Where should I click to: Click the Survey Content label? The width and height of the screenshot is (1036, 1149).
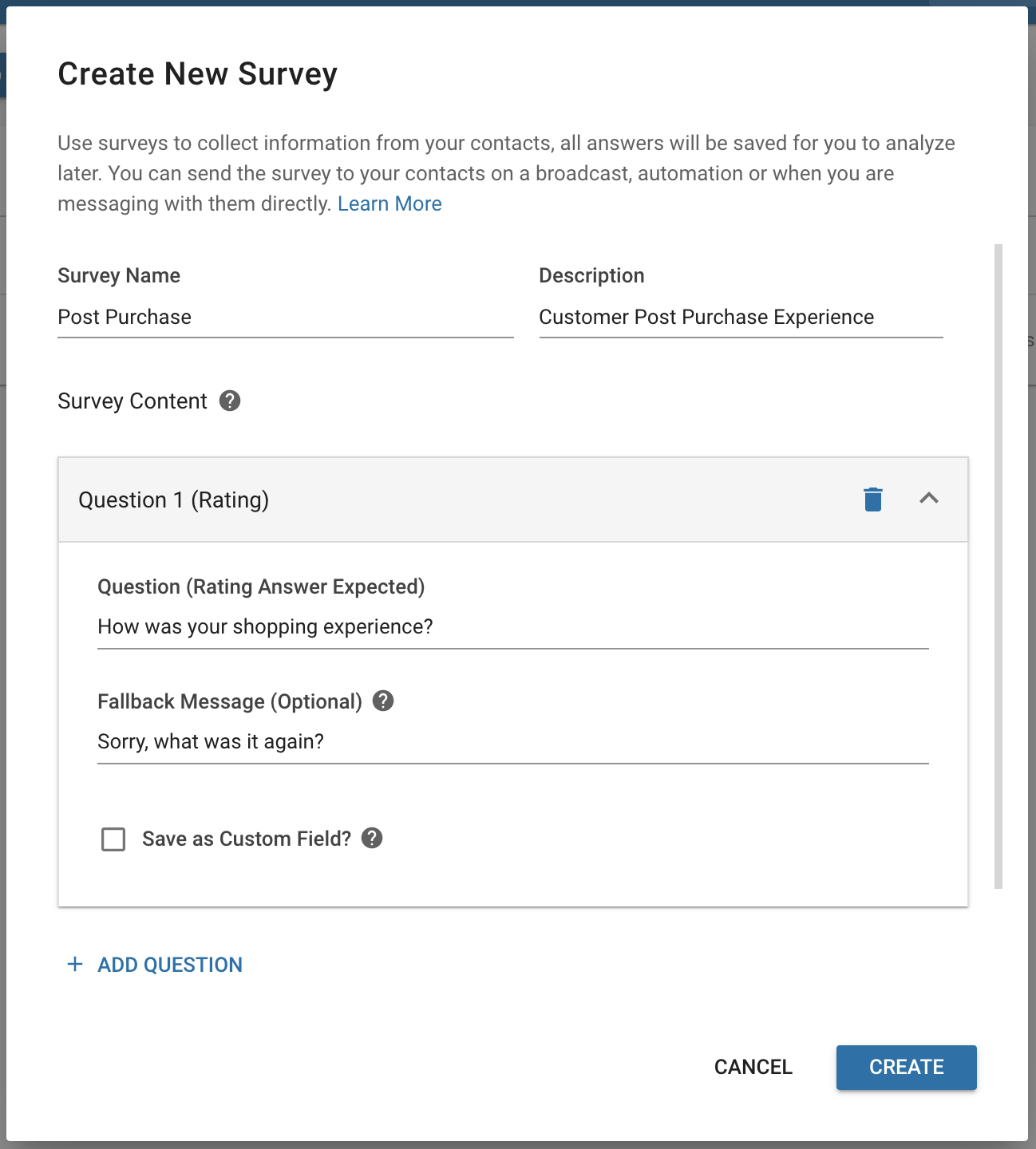(132, 401)
